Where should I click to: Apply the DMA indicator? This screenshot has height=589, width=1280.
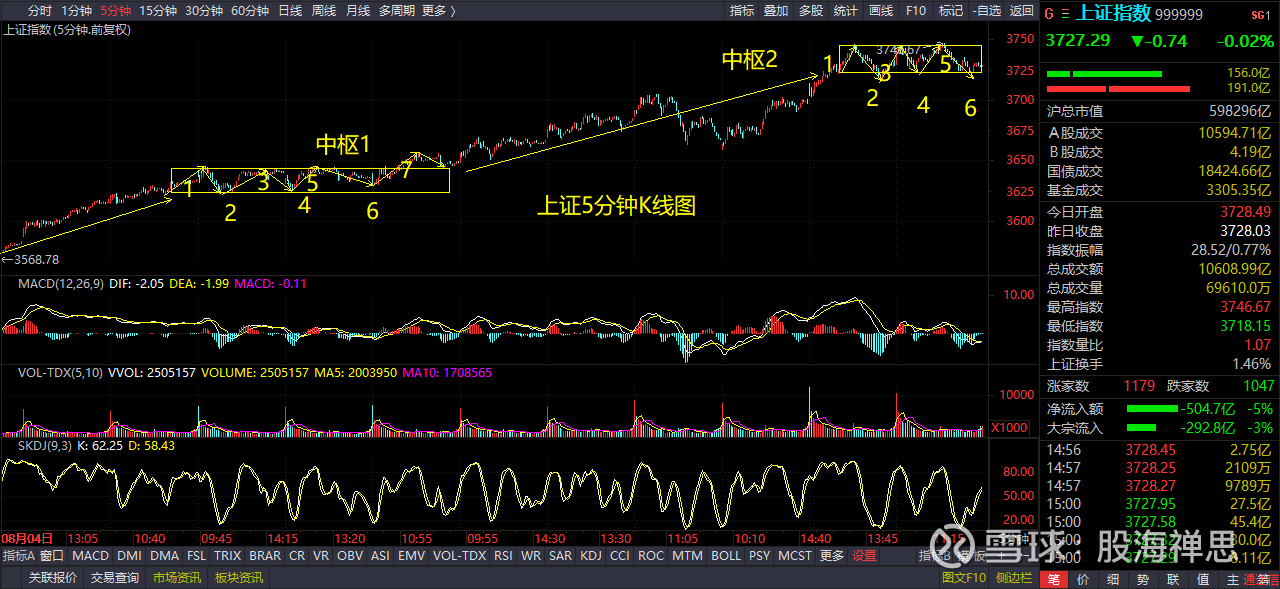click(x=165, y=556)
